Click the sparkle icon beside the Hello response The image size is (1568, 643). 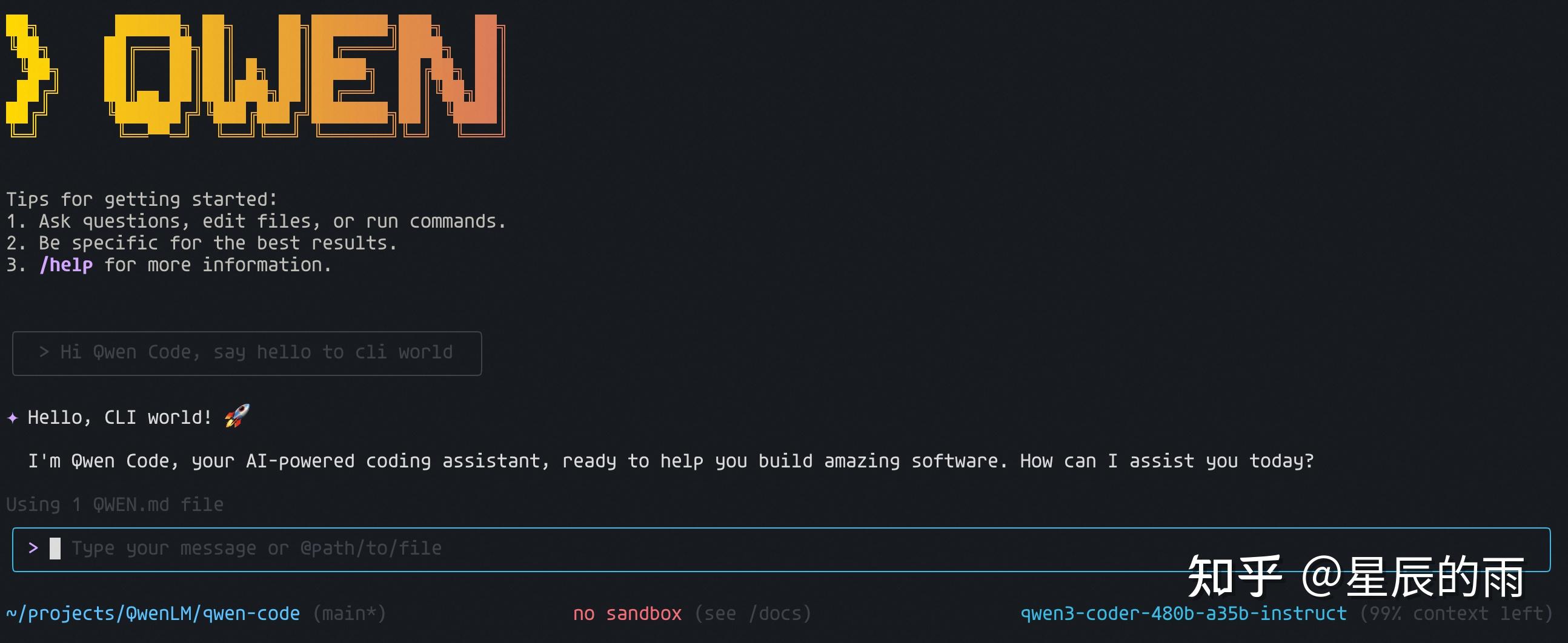(x=13, y=418)
